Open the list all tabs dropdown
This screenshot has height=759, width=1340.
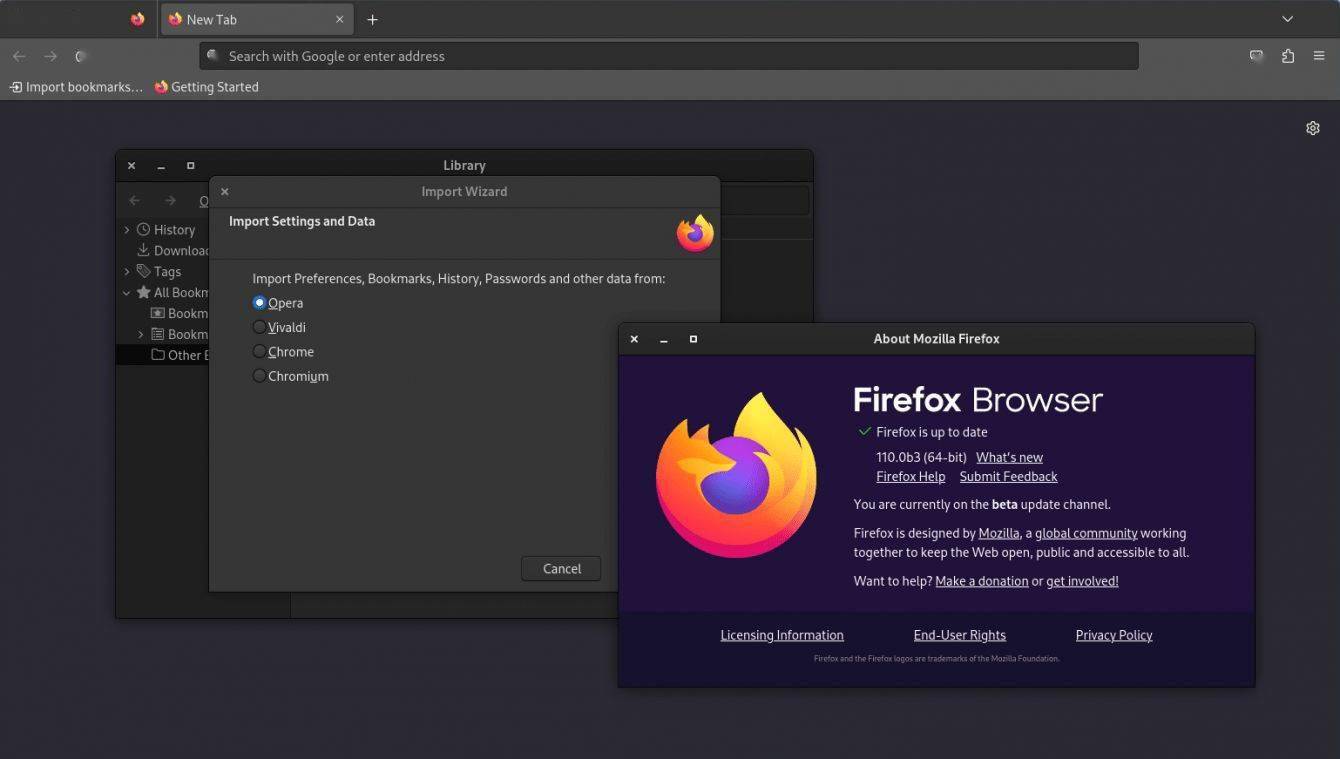tap(1288, 19)
